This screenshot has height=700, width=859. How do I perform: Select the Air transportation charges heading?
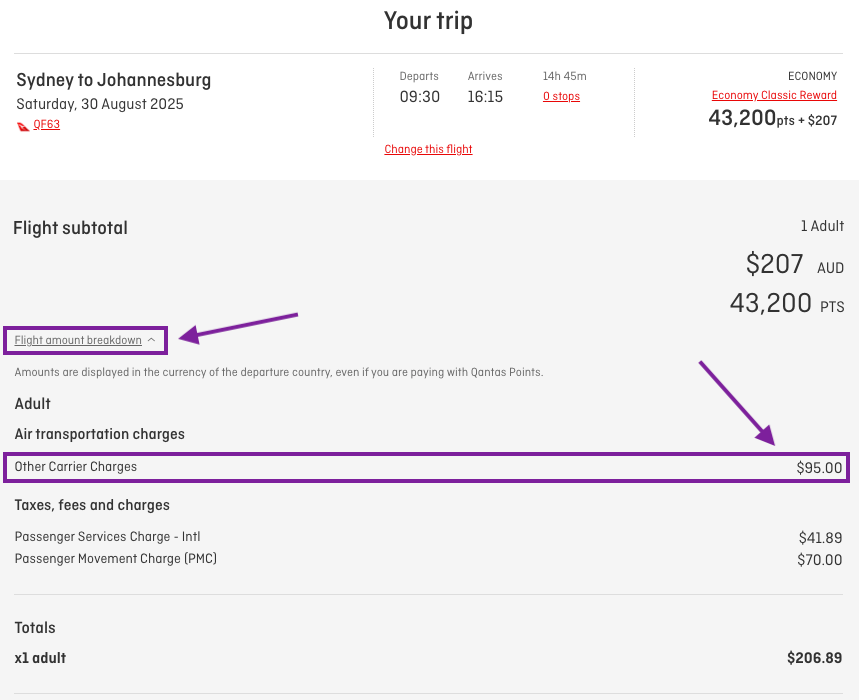click(100, 434)
